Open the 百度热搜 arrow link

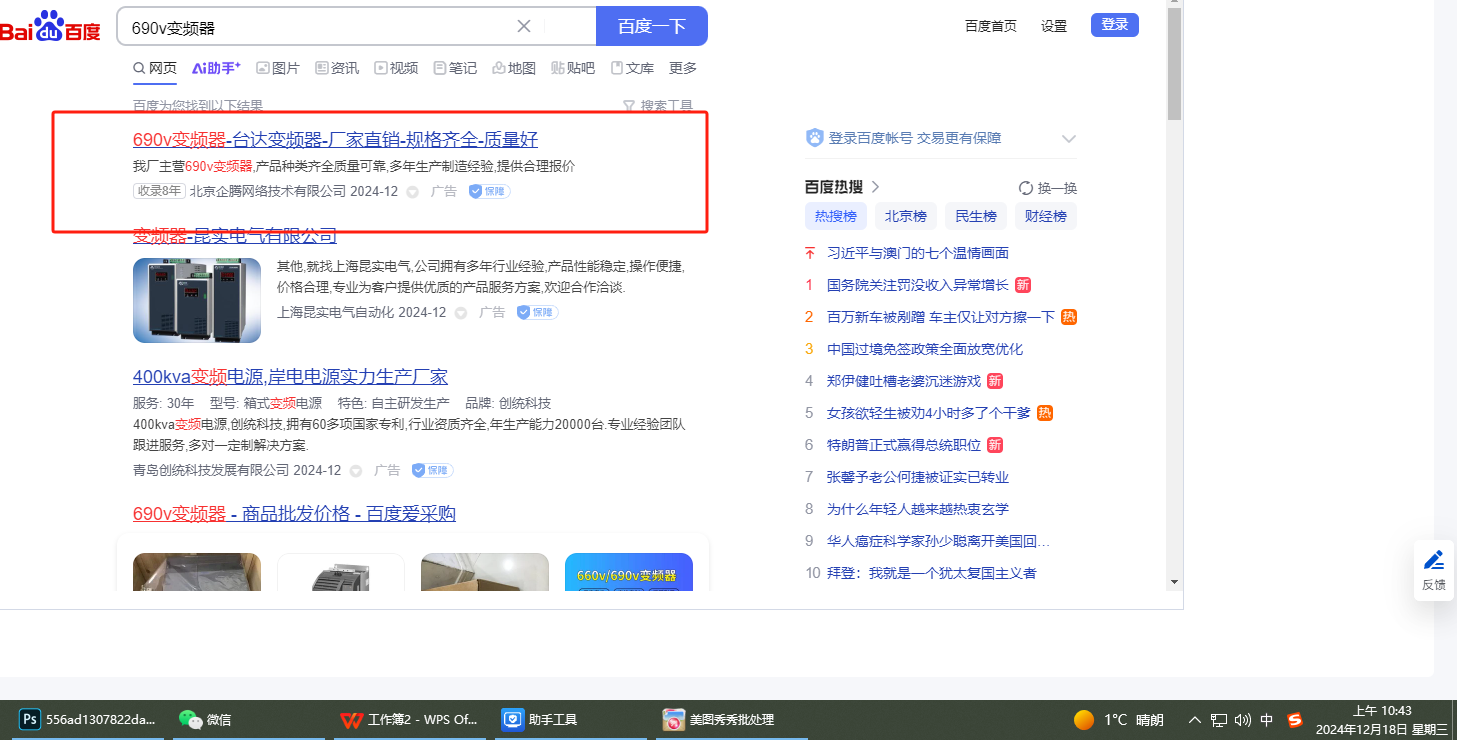click(876, 187)
